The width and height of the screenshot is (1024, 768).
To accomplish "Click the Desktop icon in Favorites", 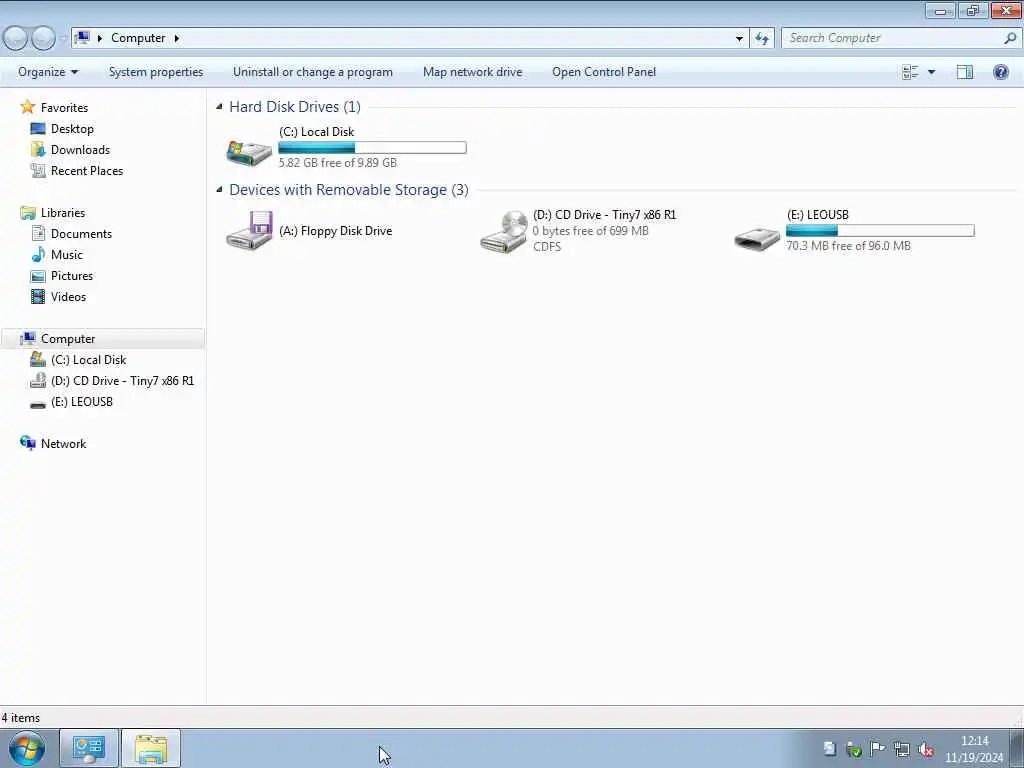I will tap(38, 129).
